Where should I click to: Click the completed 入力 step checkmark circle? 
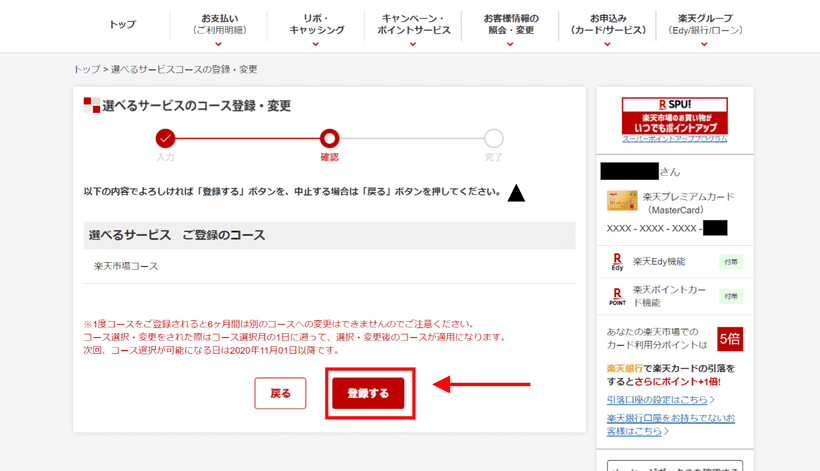(x=165, y=139)
